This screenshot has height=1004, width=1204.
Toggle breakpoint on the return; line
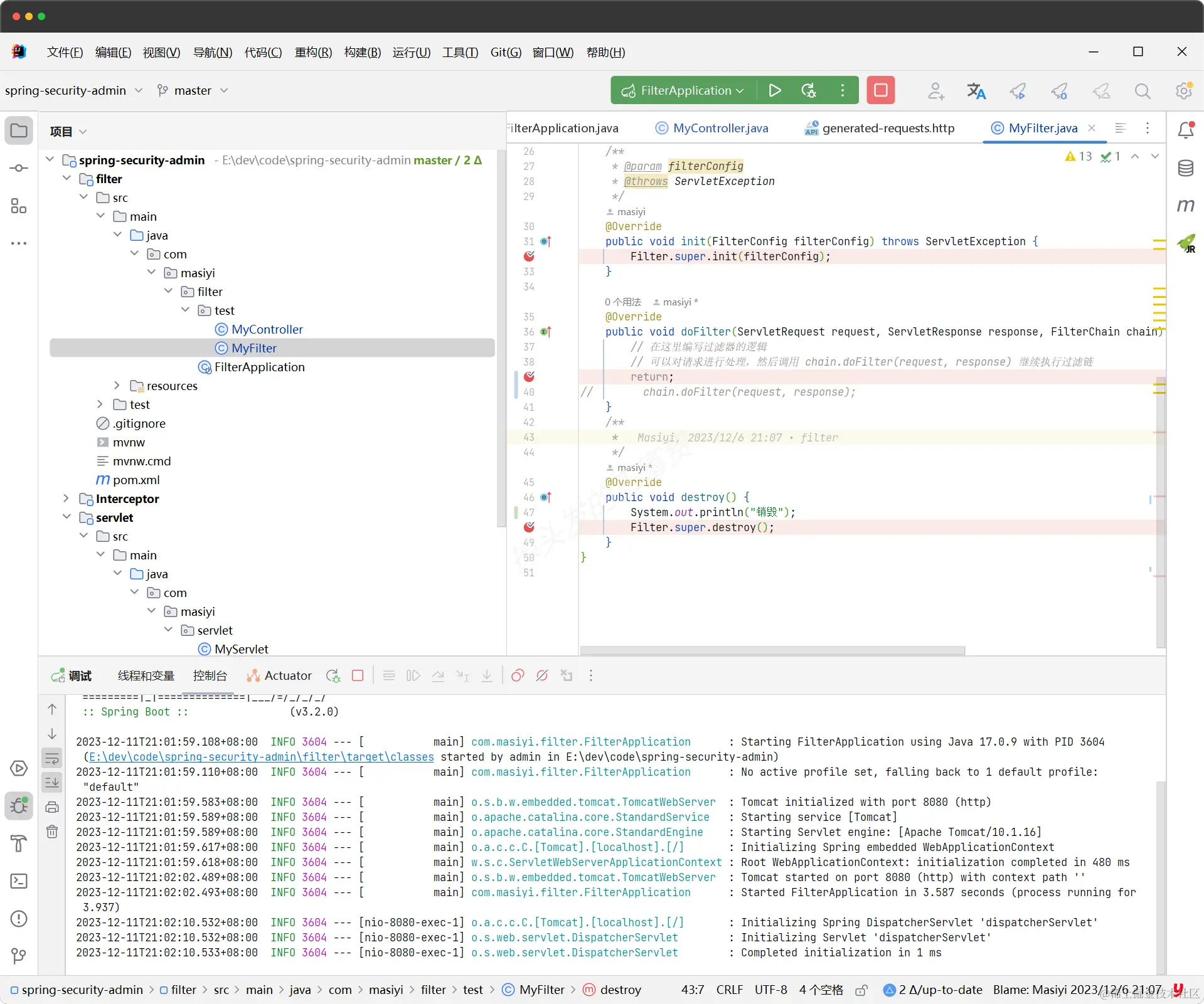529,377
